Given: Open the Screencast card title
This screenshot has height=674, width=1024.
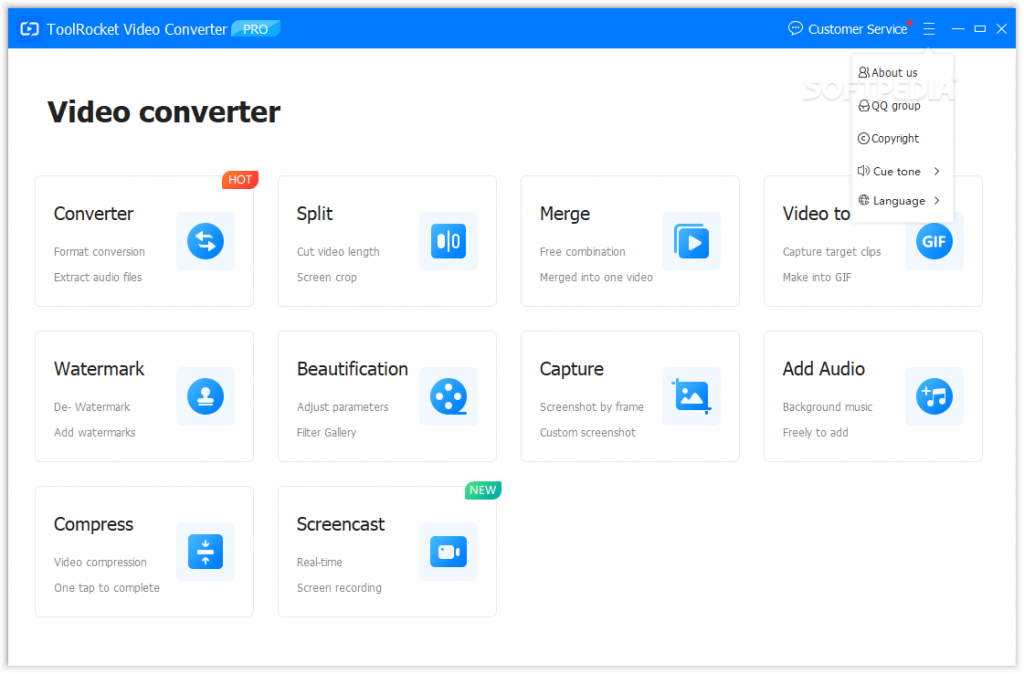Looking at the screenshot, I should coord(340,524).
